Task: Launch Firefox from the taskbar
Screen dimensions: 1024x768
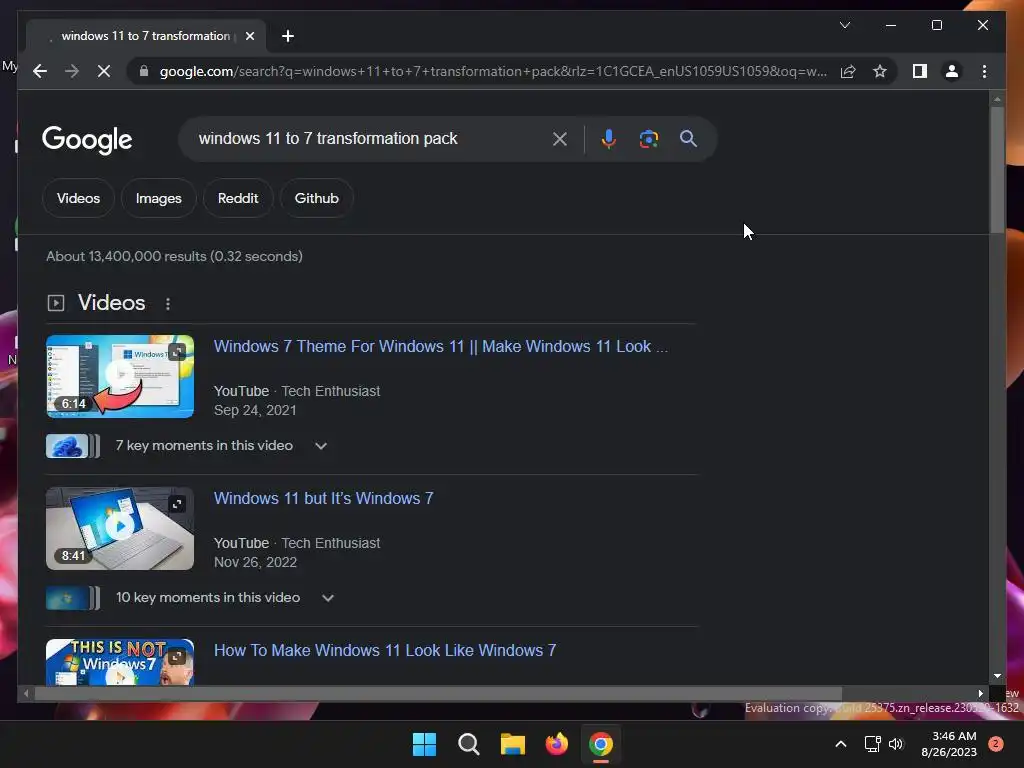Action: [557, 744]
